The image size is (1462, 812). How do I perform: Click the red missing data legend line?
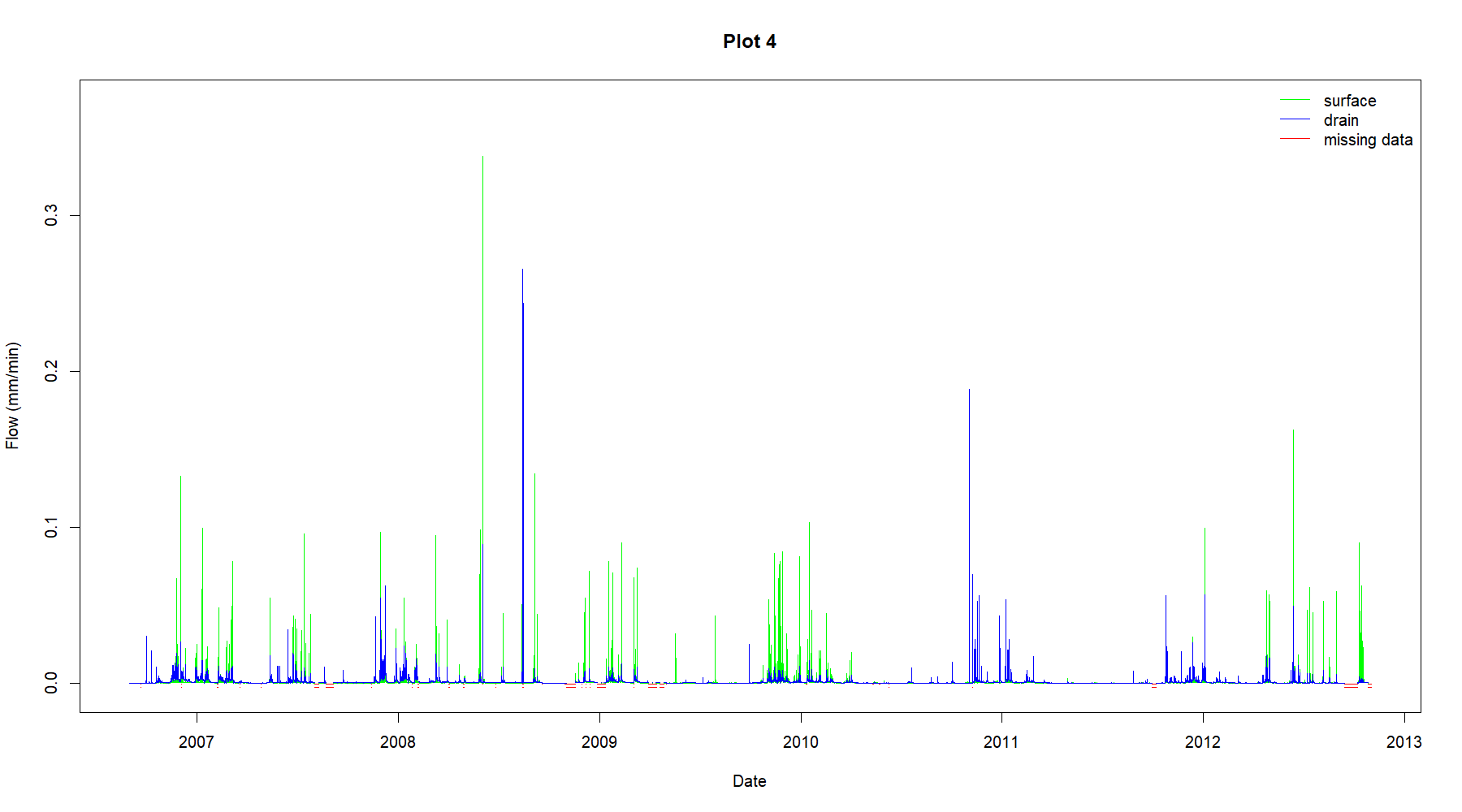click(x=1295, y=139)
